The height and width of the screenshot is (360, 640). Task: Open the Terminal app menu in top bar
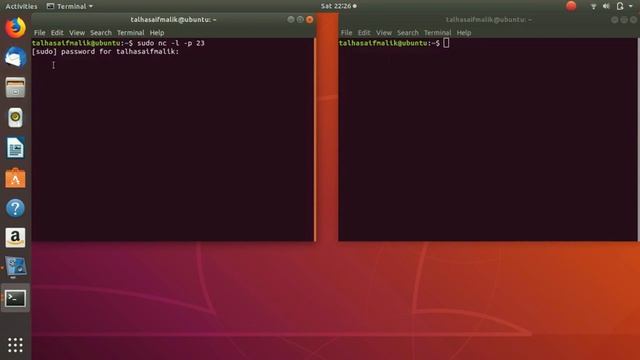click(x=70, y=6)
